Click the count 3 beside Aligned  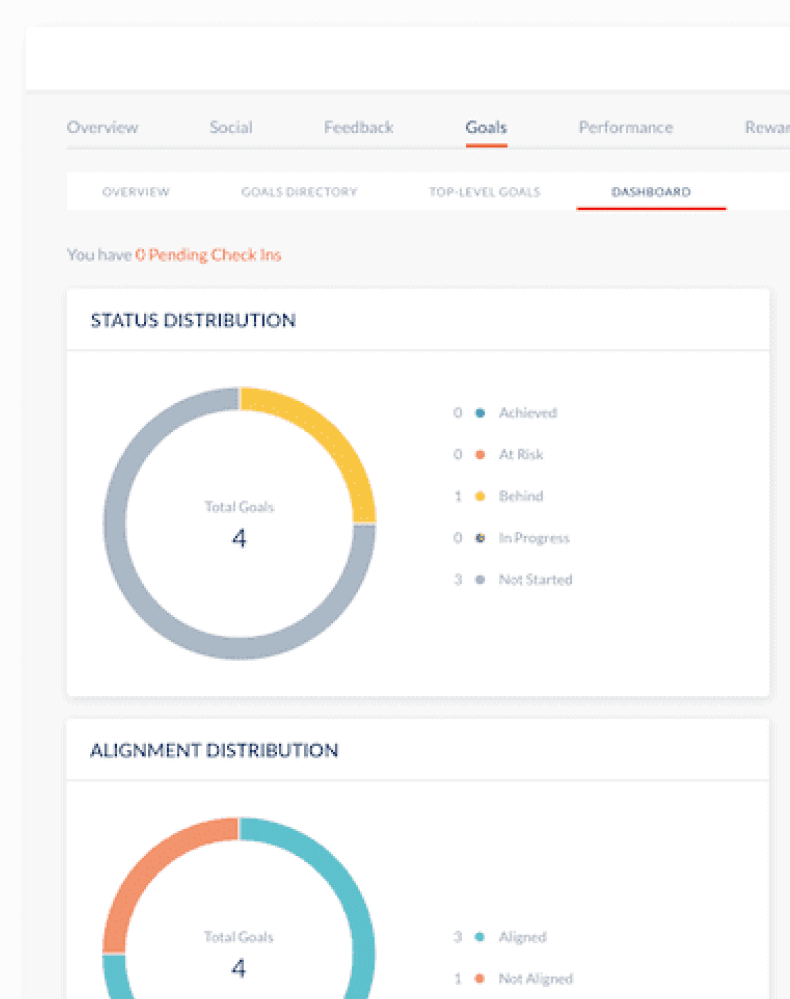click(x=458, y=937)
